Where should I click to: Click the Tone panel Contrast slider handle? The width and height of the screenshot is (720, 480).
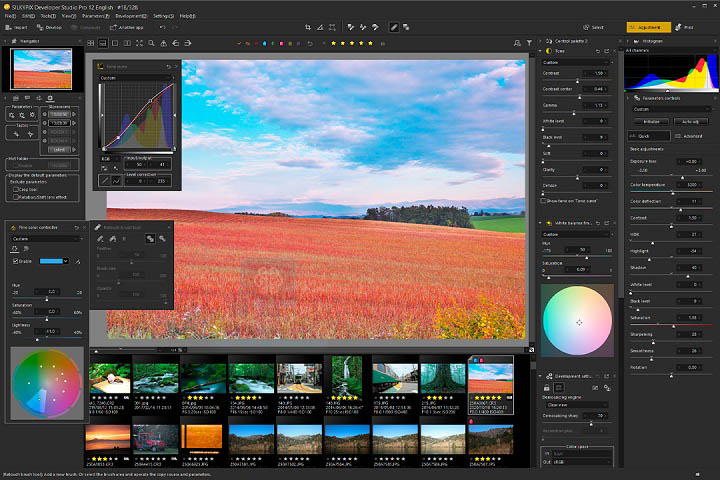click(x=577, y=81)
